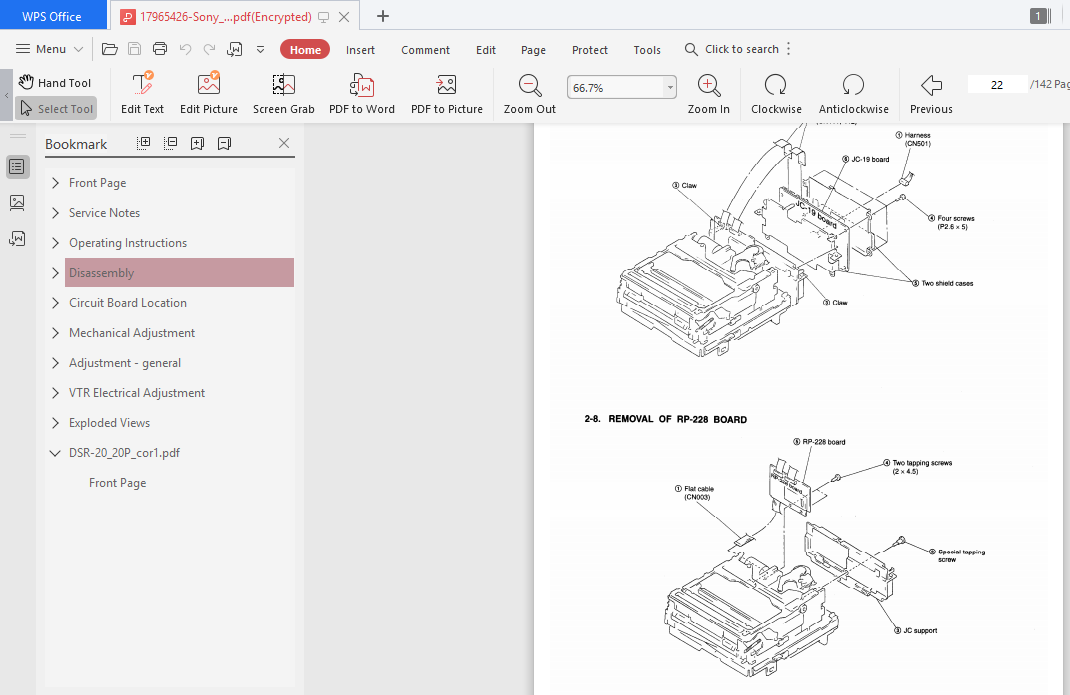Expand the Front Page bookmark arrow above Service Notes
1070x695 pixels.
click(55, 183)
